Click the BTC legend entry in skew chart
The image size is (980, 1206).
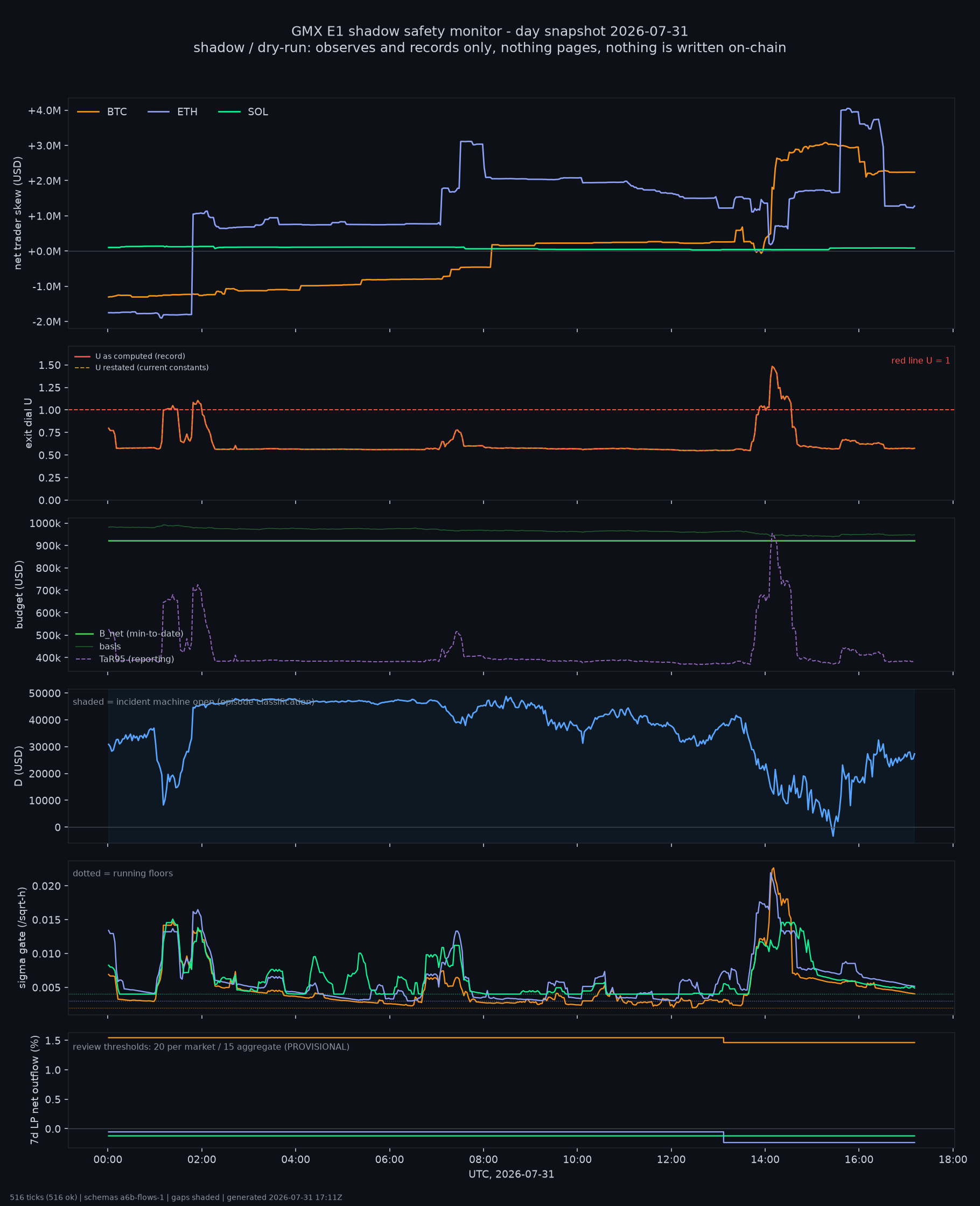coord(102,112)
